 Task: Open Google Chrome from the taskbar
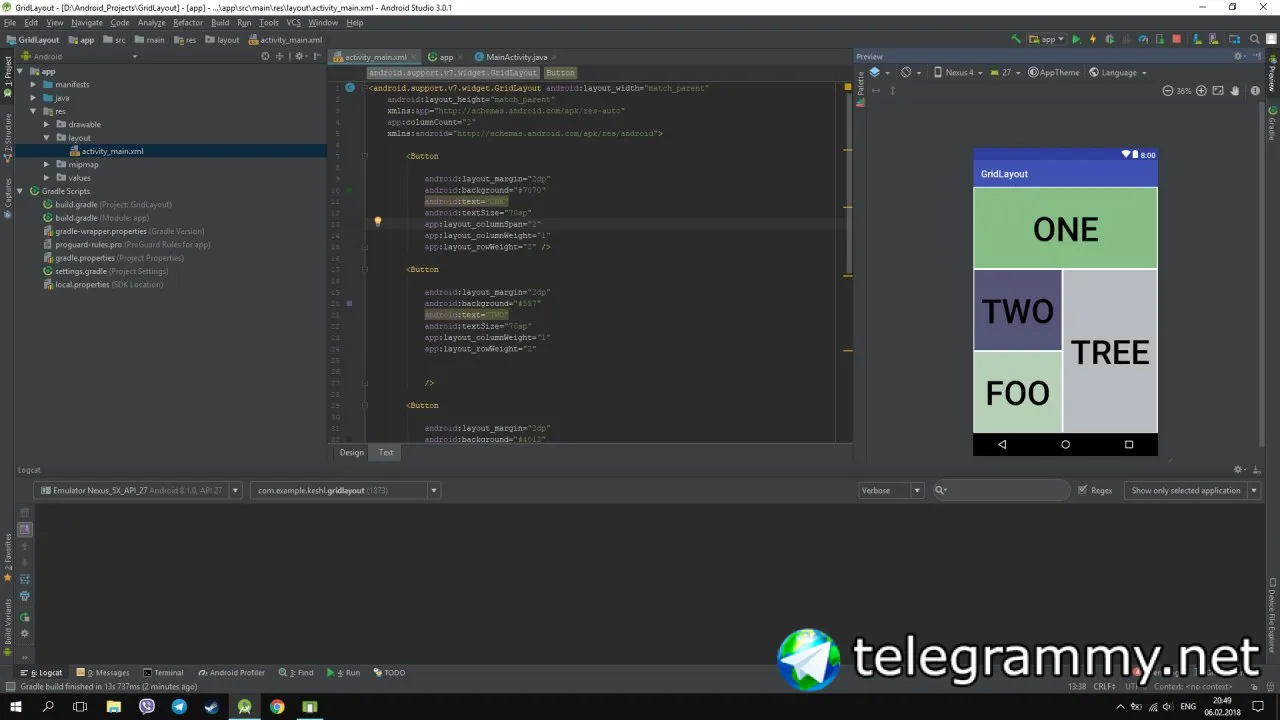[277, 707]
